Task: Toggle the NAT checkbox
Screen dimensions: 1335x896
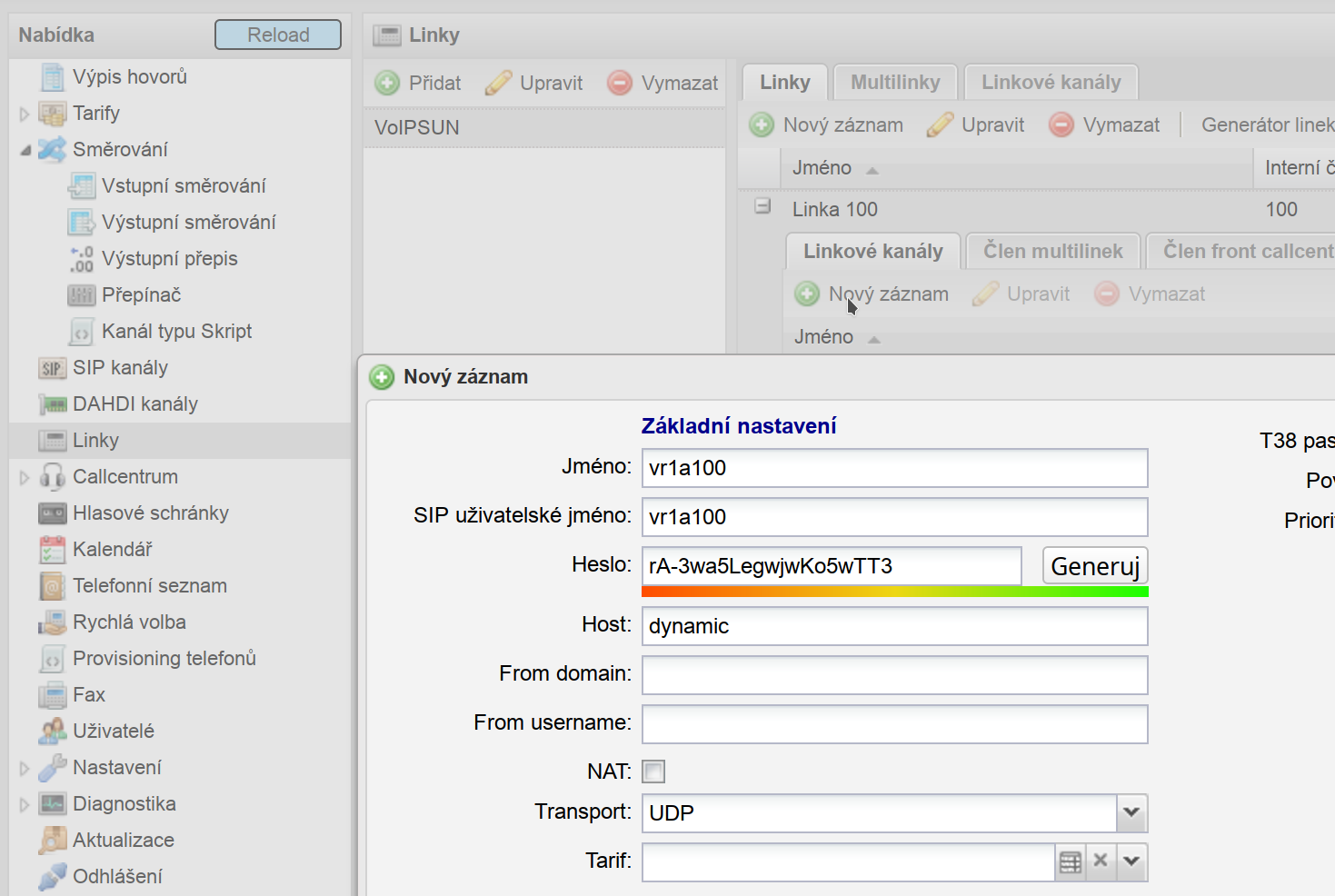Action: tap(653, 772)
